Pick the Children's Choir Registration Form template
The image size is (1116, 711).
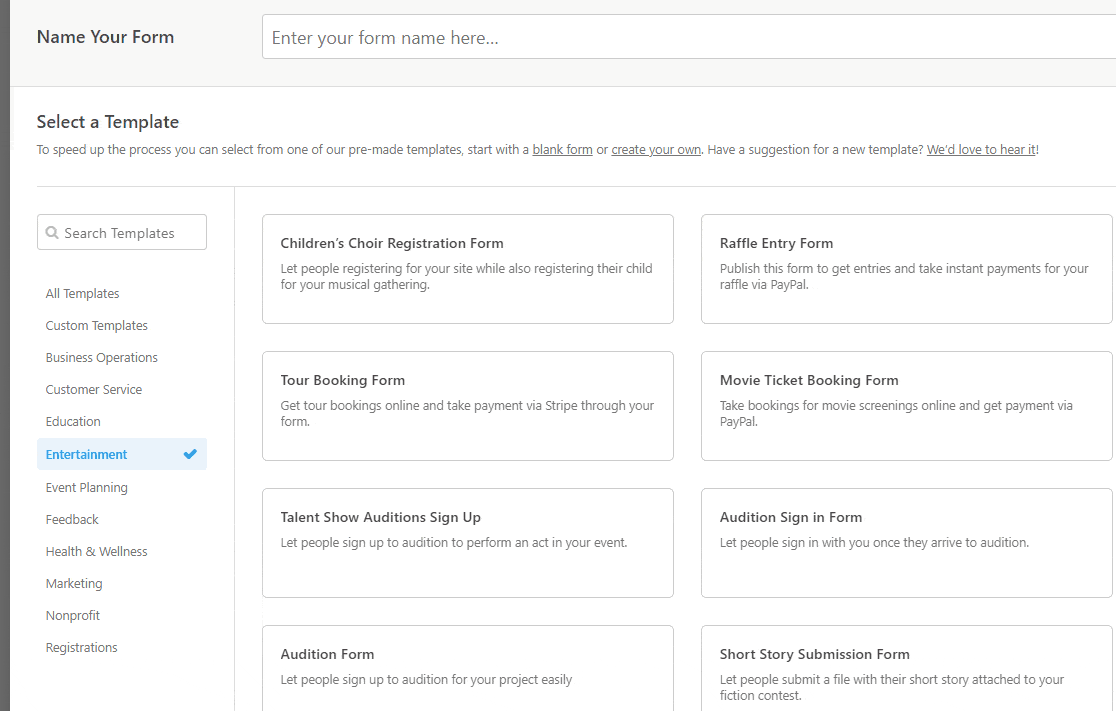(x=468, y=269)
